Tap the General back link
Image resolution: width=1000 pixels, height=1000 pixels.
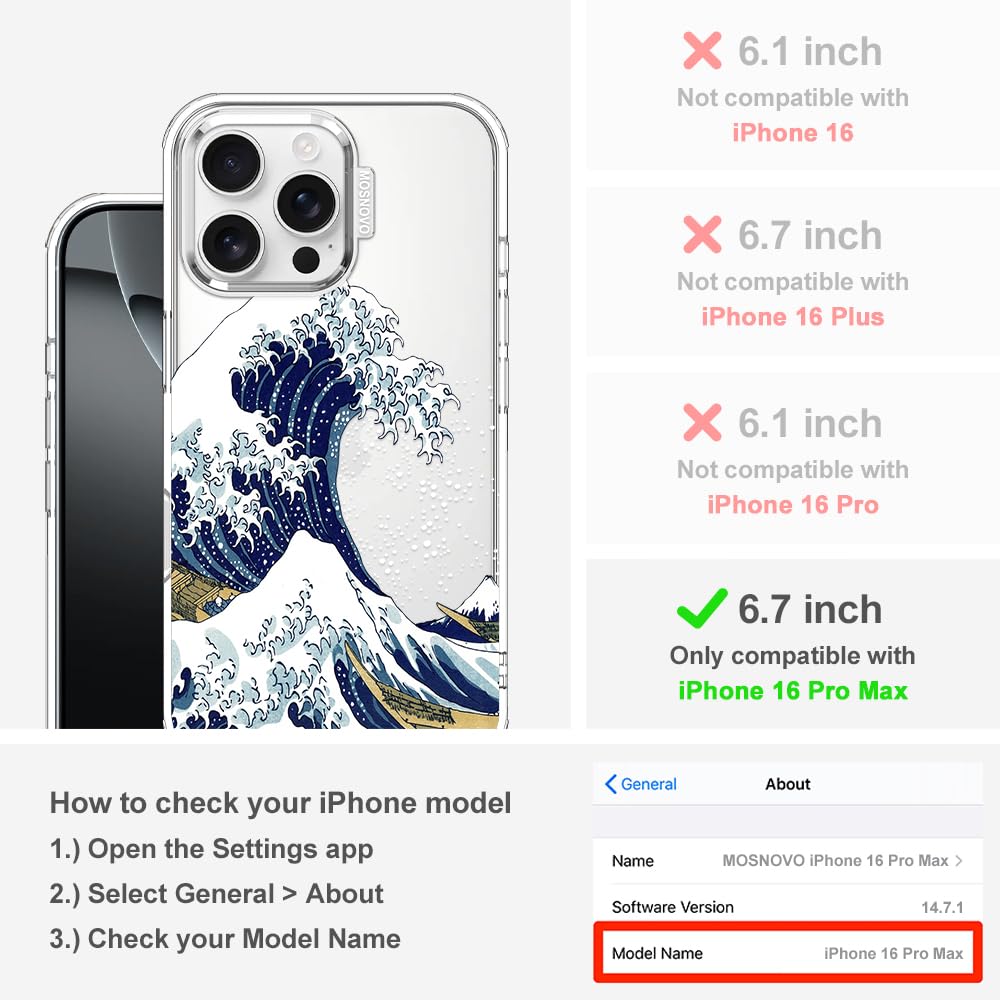[641, 784]
